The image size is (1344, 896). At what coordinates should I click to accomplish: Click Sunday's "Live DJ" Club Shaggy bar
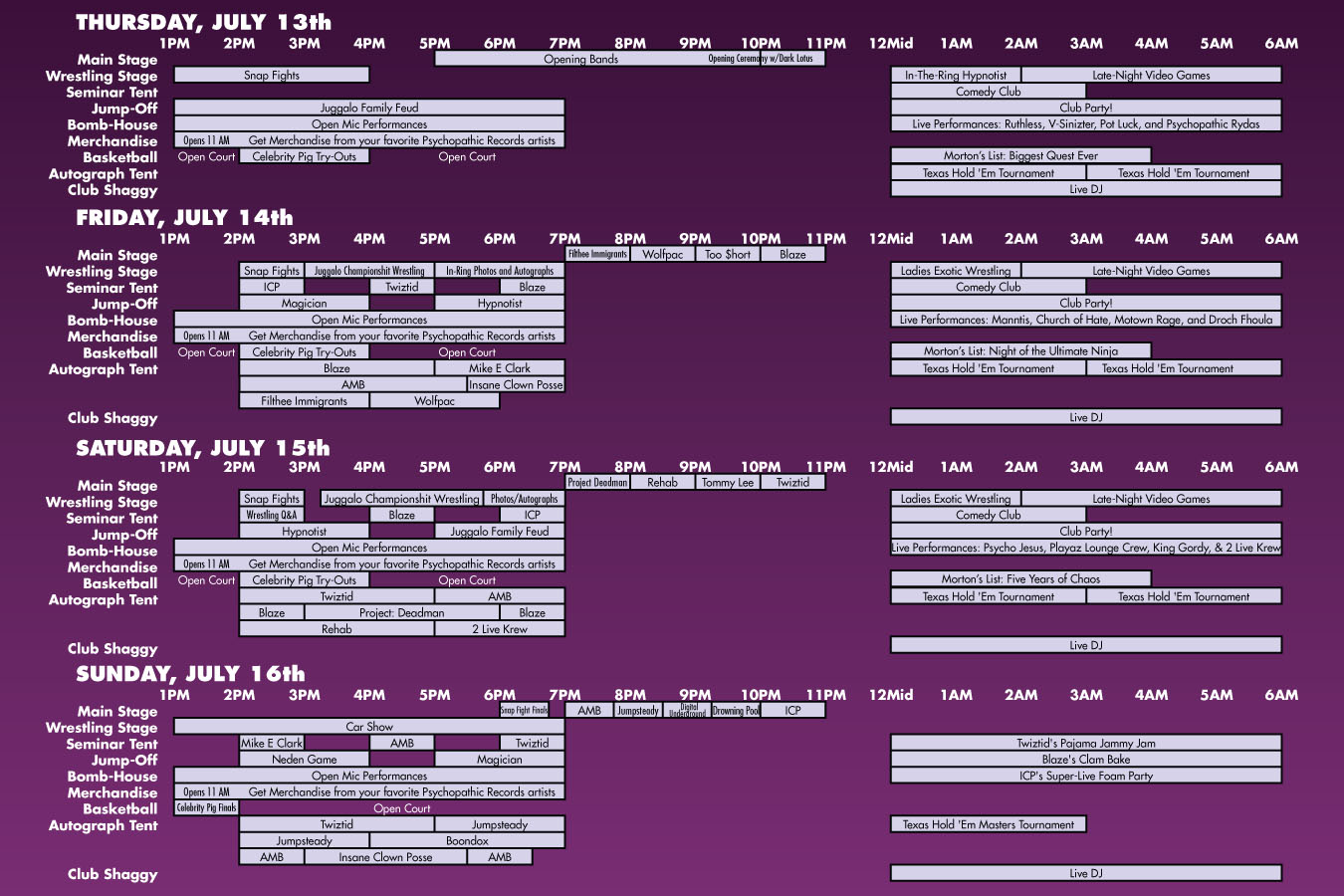click(1086, 873)
